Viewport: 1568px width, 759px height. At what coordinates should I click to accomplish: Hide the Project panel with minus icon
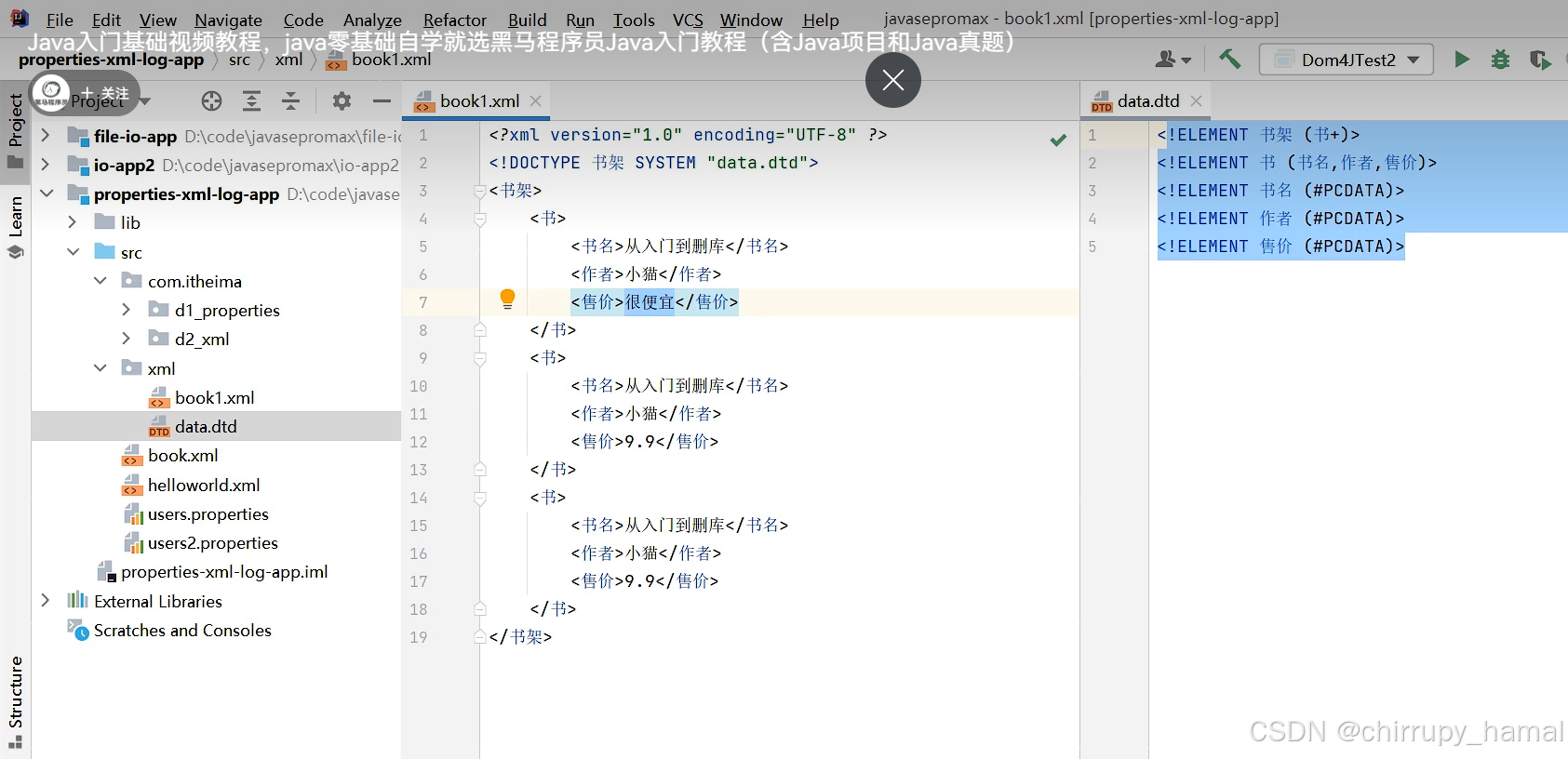382,100
